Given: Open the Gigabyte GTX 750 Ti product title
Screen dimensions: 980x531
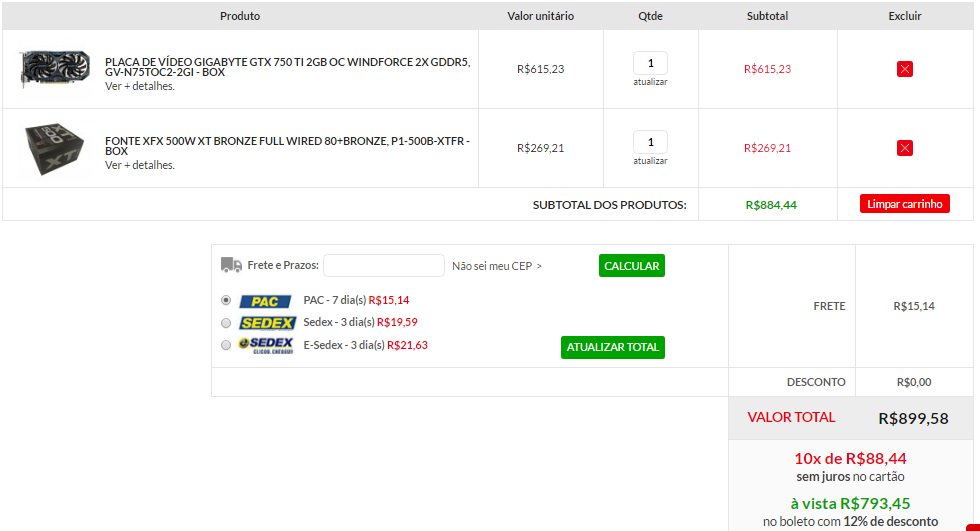Looking at the screenshot, I should 288,67.
